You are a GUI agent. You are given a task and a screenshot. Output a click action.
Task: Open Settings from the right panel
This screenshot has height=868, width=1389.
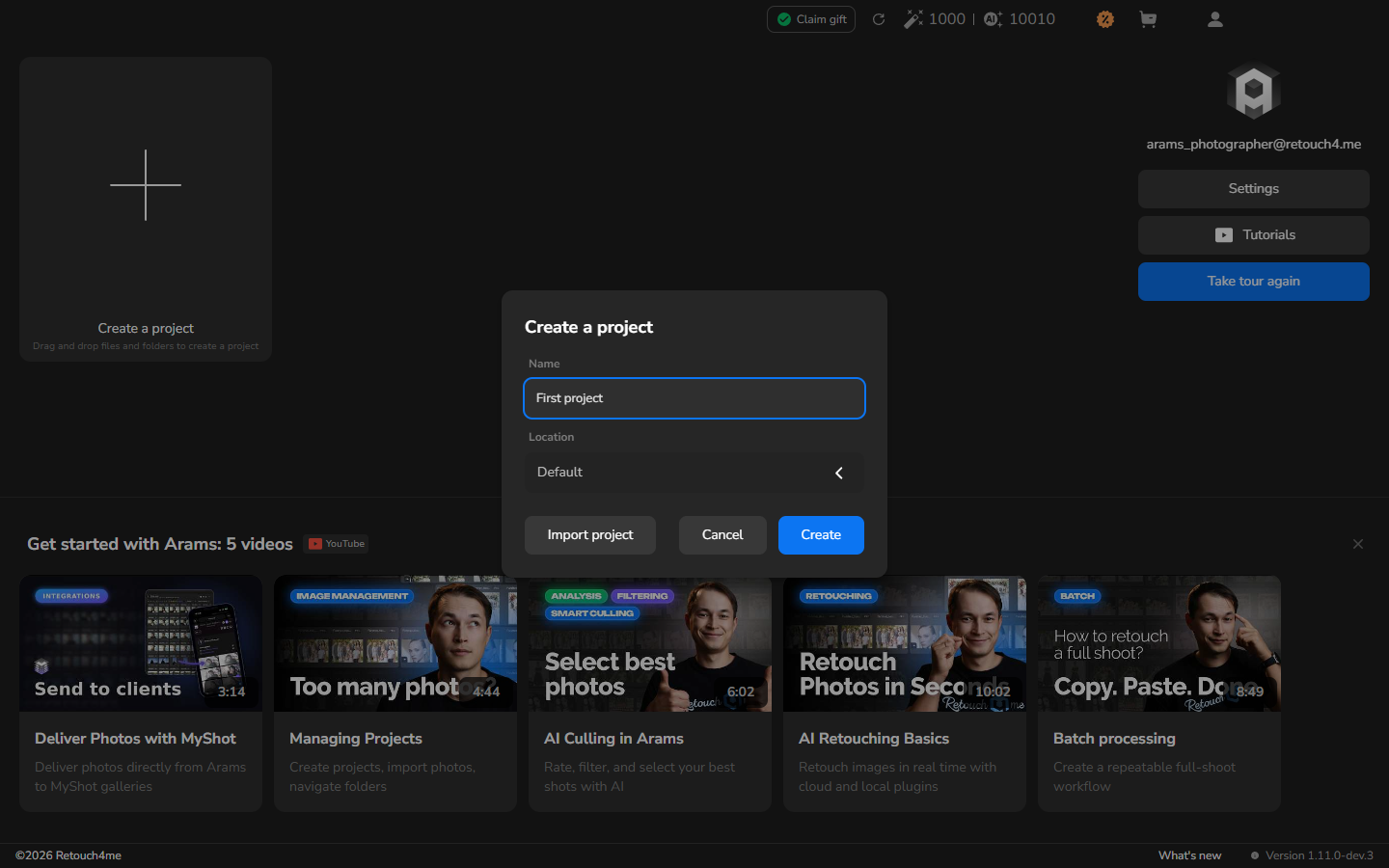(x=1254, y=189)
